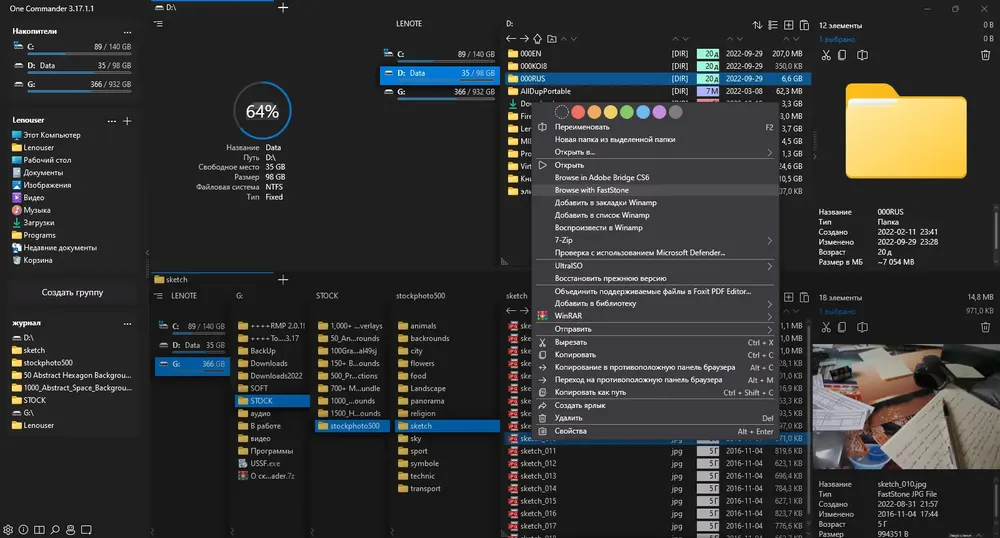1000x538 pixels.
Task: Go up one level with the up-arrow icon
Action: click(x=538, y=39)
